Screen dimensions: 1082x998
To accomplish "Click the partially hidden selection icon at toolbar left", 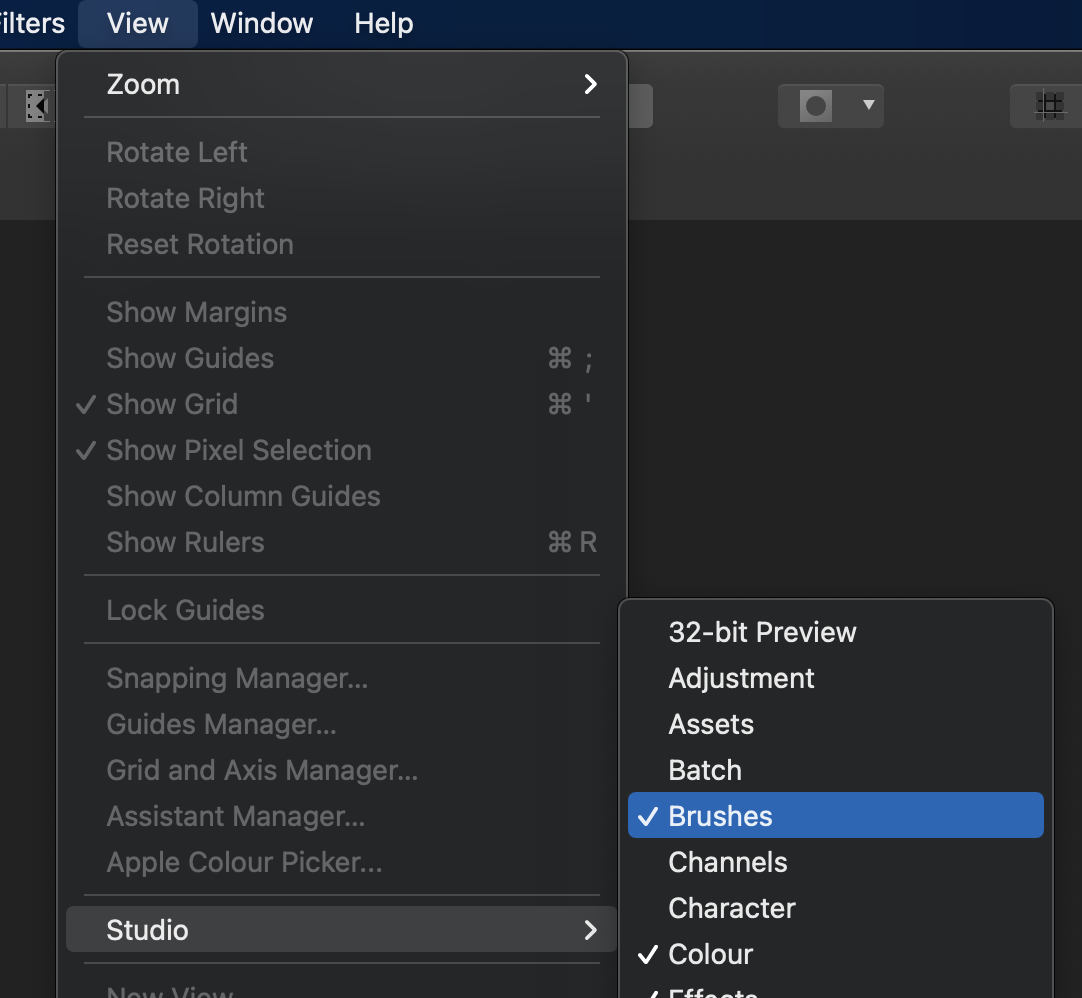I will [x=37, y=106].
